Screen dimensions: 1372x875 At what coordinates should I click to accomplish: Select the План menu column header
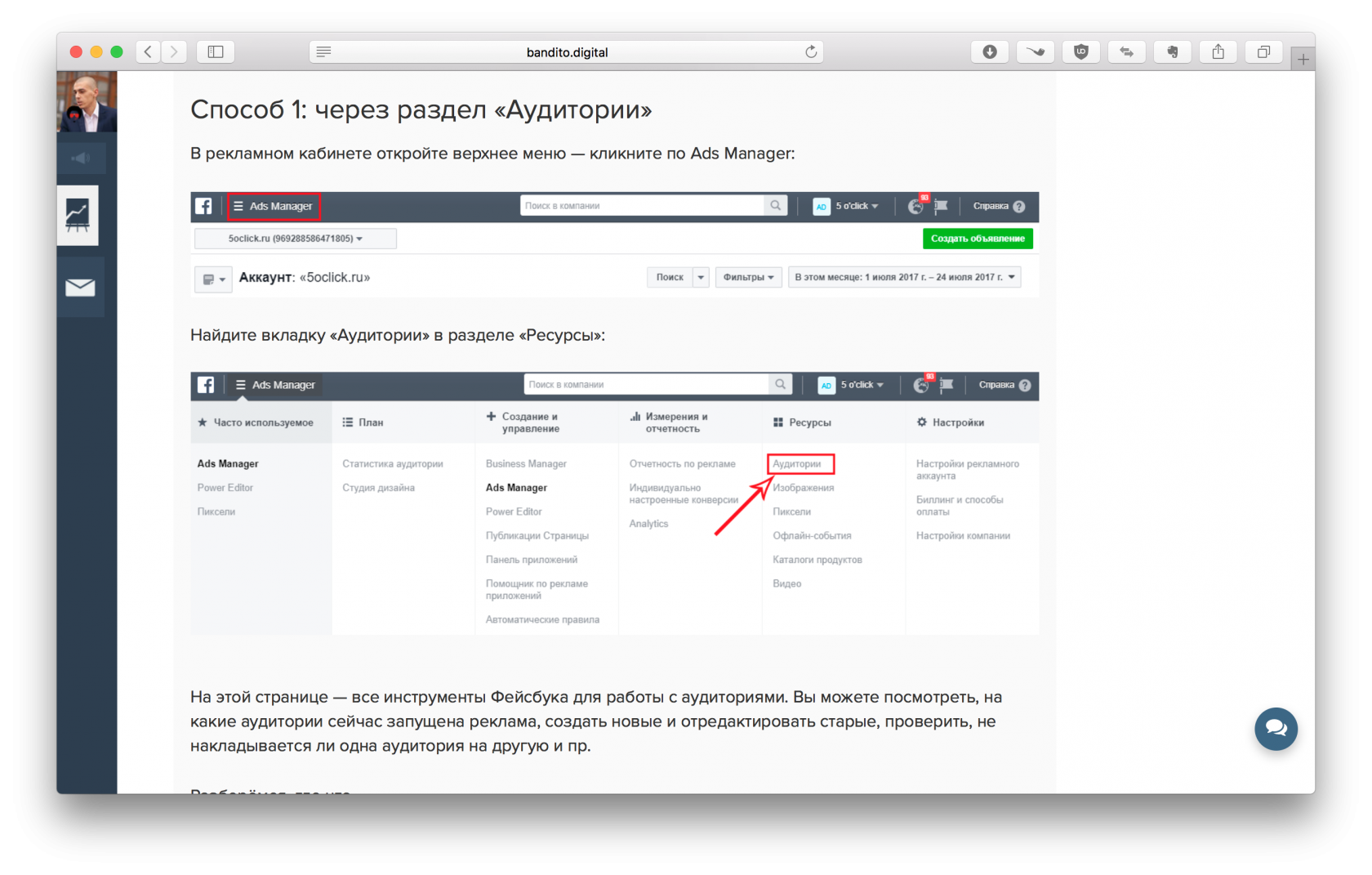(363, 422)
